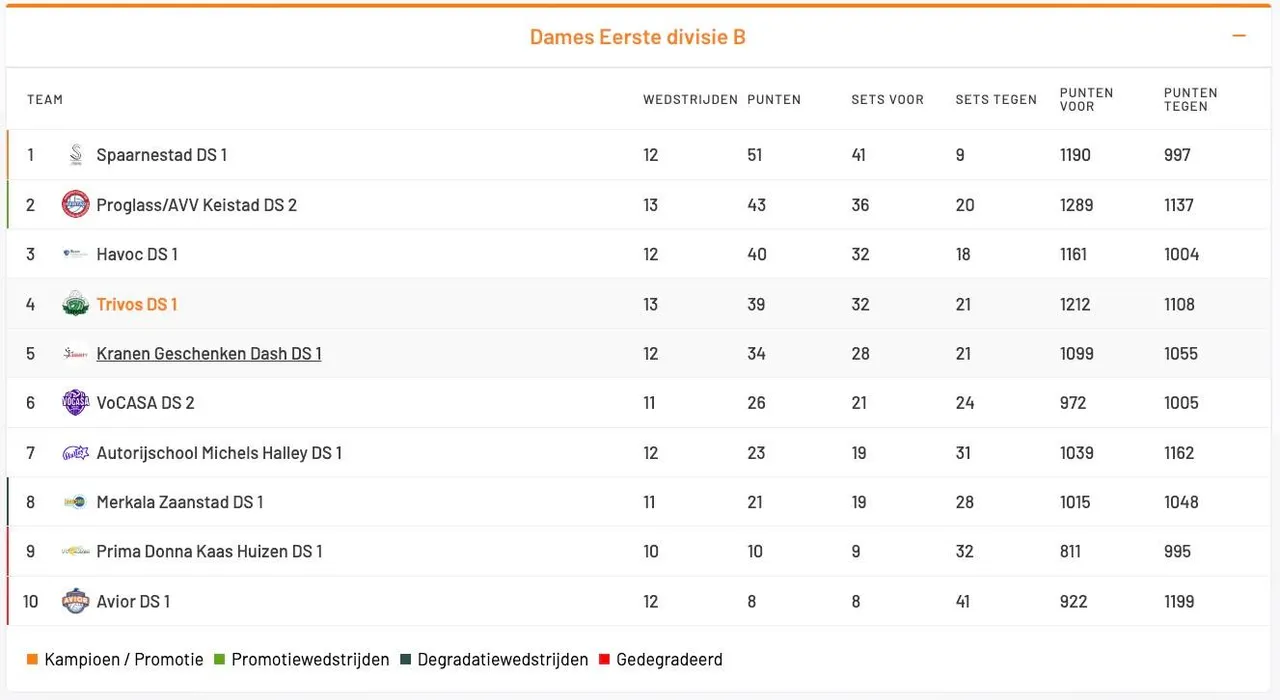
Task: Click the VoCASA DS 2 purple logo
Action: tap(75, 402)
